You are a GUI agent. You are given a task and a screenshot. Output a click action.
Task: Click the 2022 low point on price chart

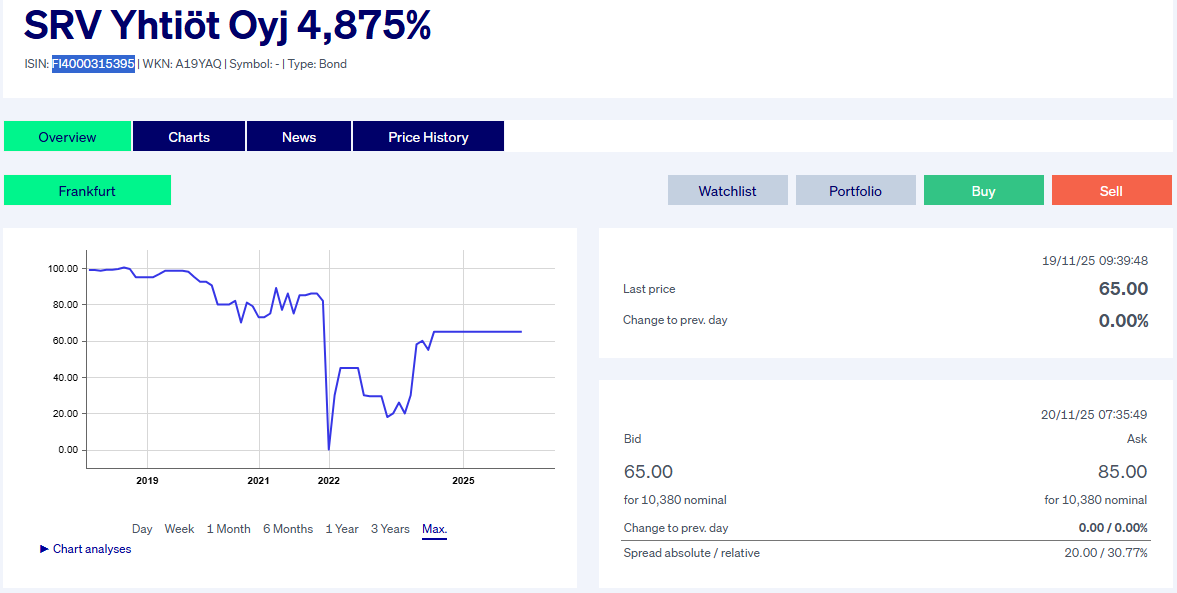point(329,449)
